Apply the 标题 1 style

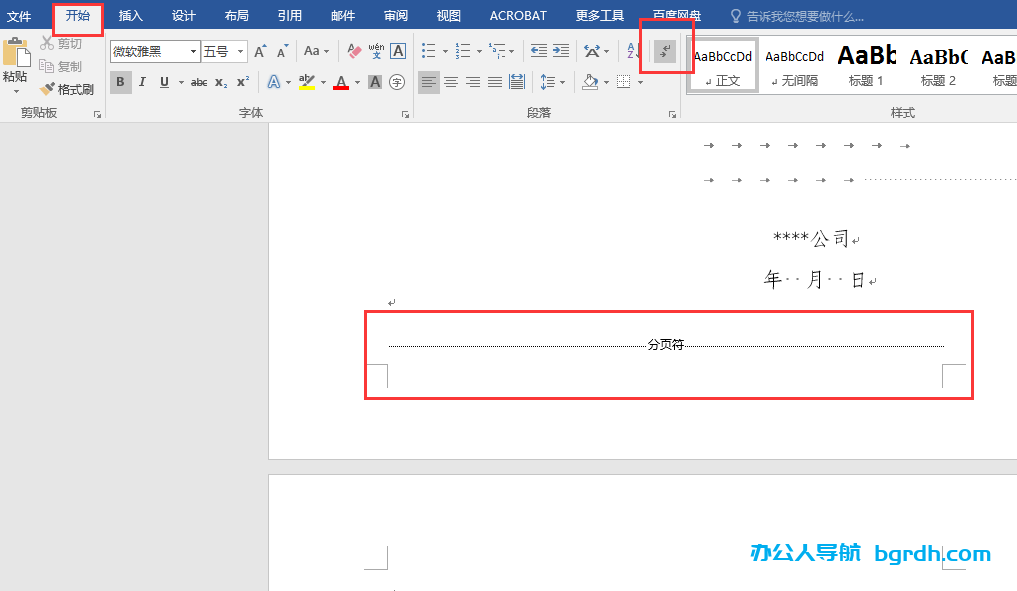click(866, 63)
